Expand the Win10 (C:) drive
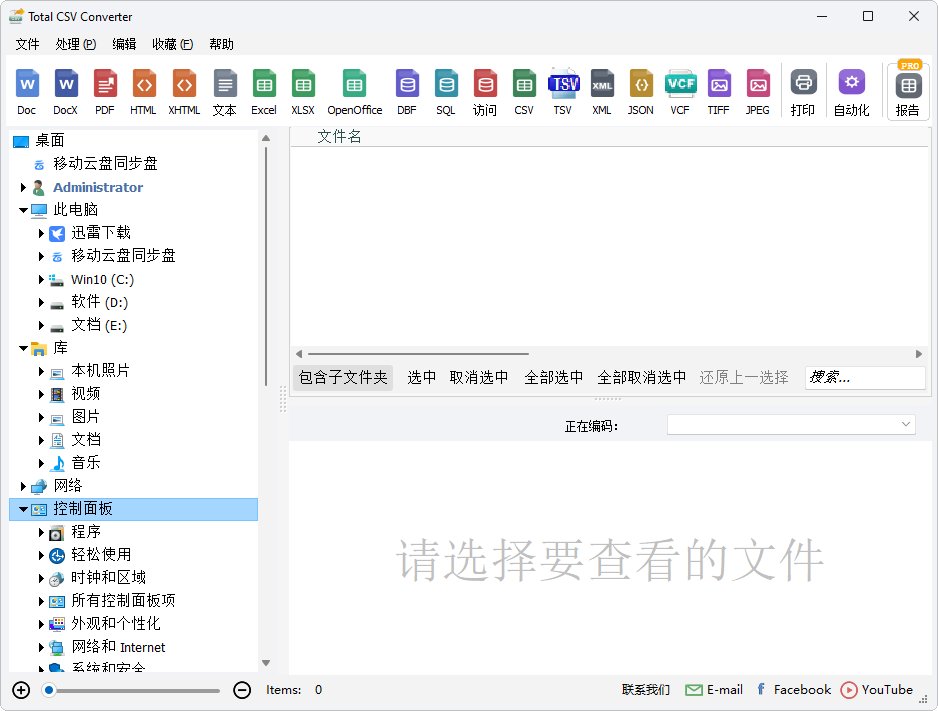Viewport: 938px width, 711px height. pyautogui.click(x=41, y=279)
